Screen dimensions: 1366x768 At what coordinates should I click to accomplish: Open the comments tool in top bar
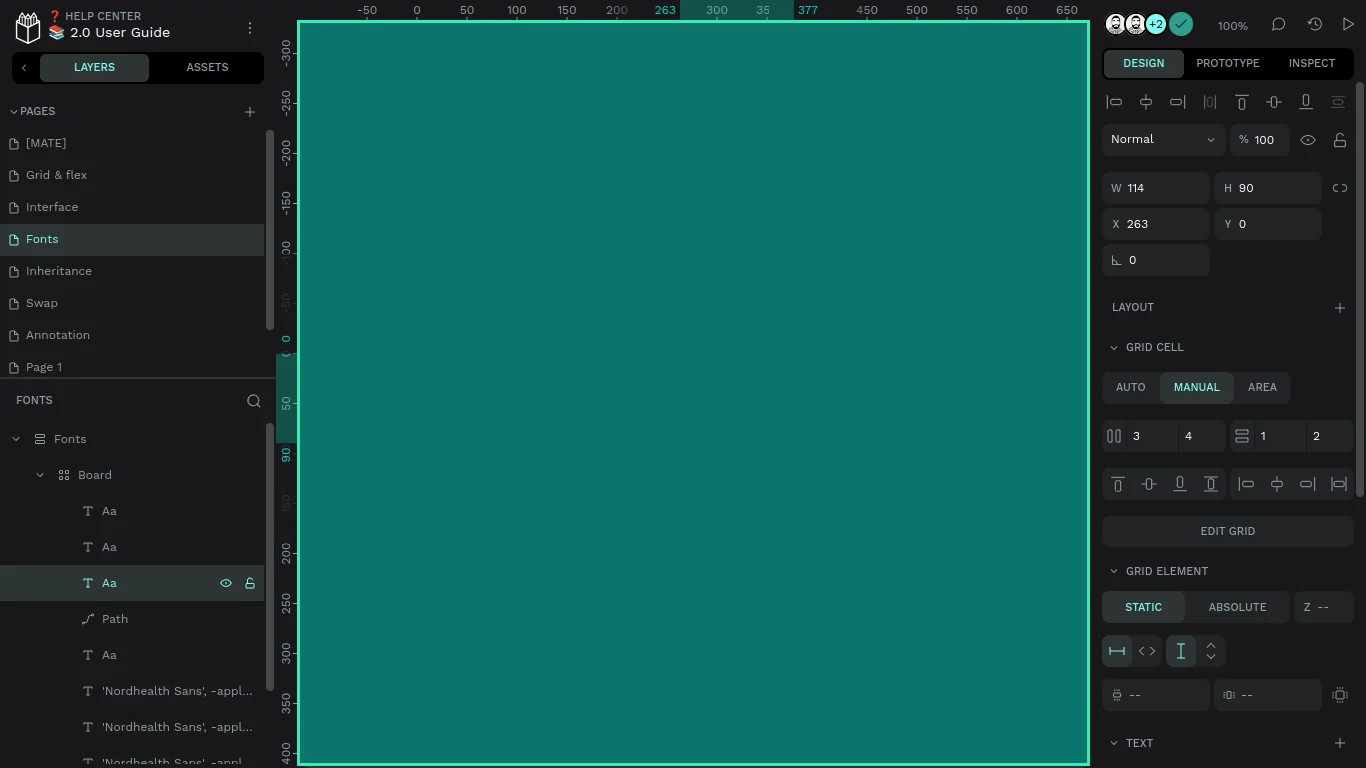coord(1278,25)
